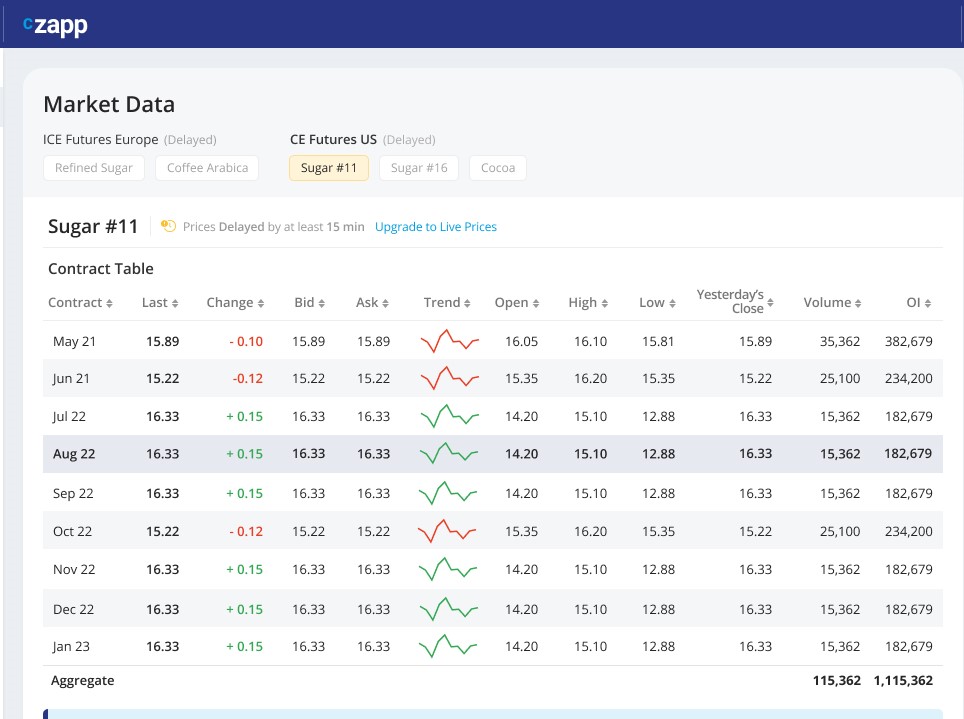Sort by Volume column arrows
Viewport: 964px width, 719px height.
click(858, 303)
